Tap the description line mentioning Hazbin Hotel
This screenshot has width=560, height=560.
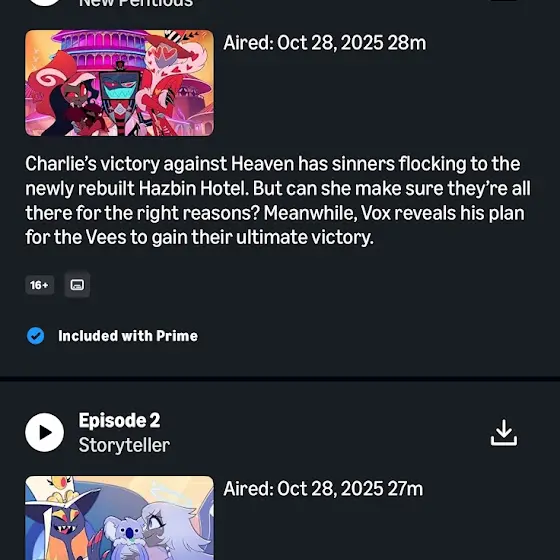[278, 188]
